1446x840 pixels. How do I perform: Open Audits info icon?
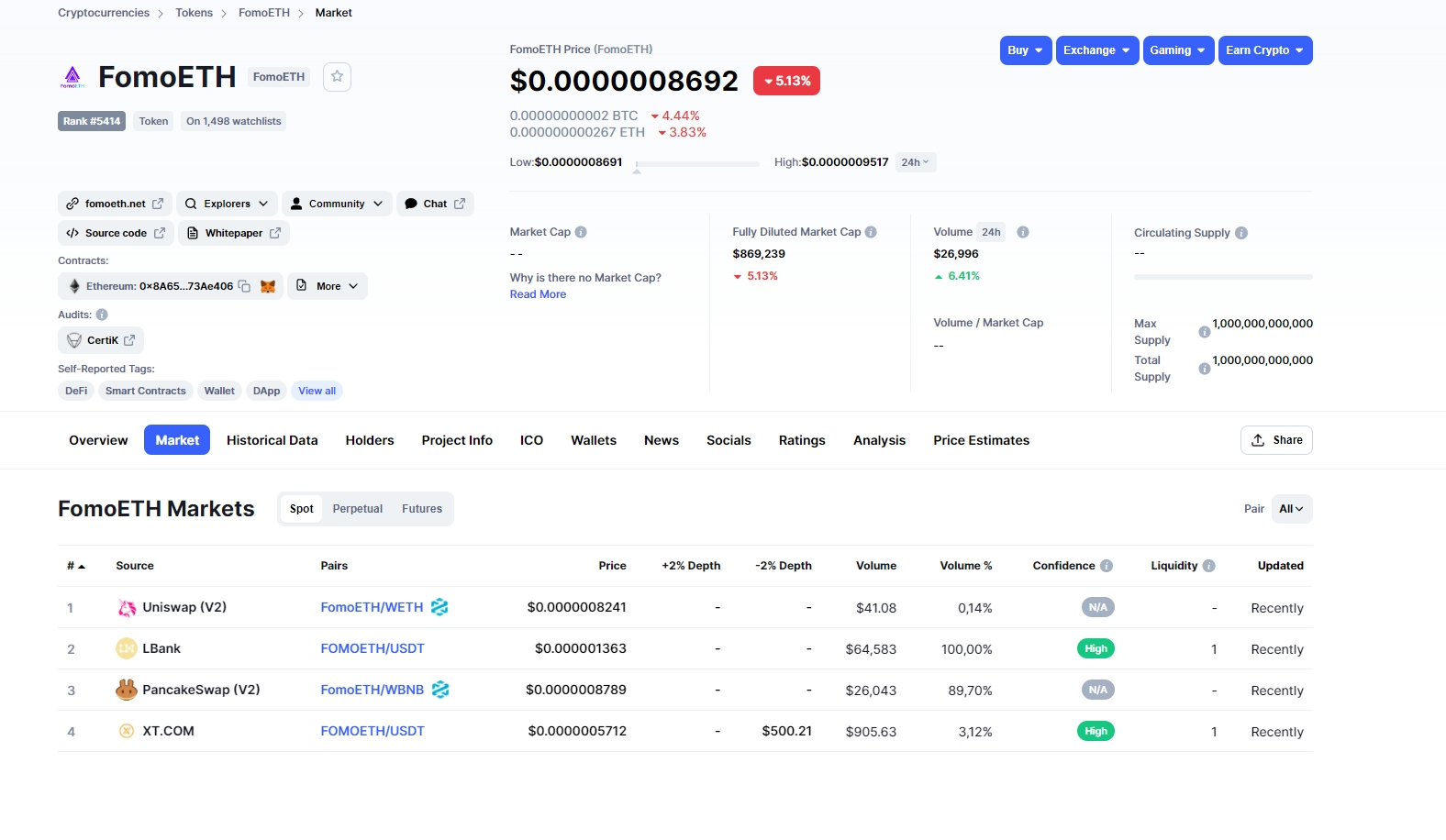102,315
